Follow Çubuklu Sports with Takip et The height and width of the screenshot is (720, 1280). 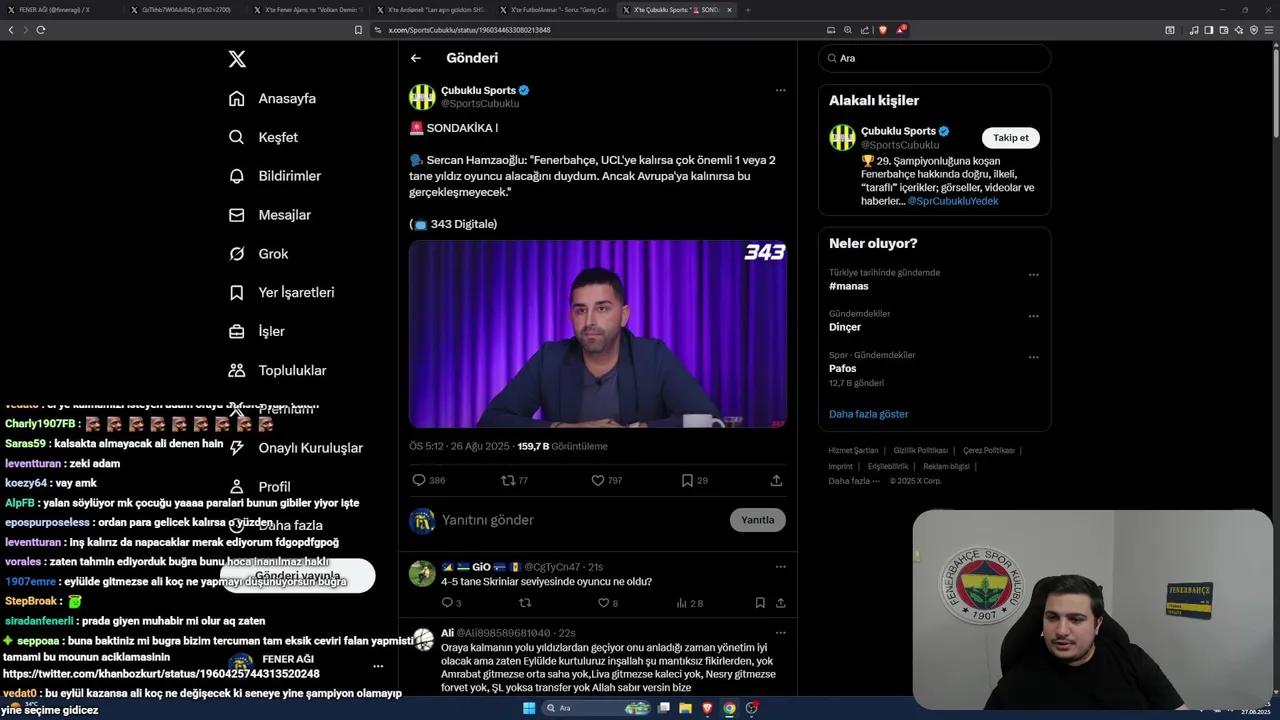point(1011,138)
